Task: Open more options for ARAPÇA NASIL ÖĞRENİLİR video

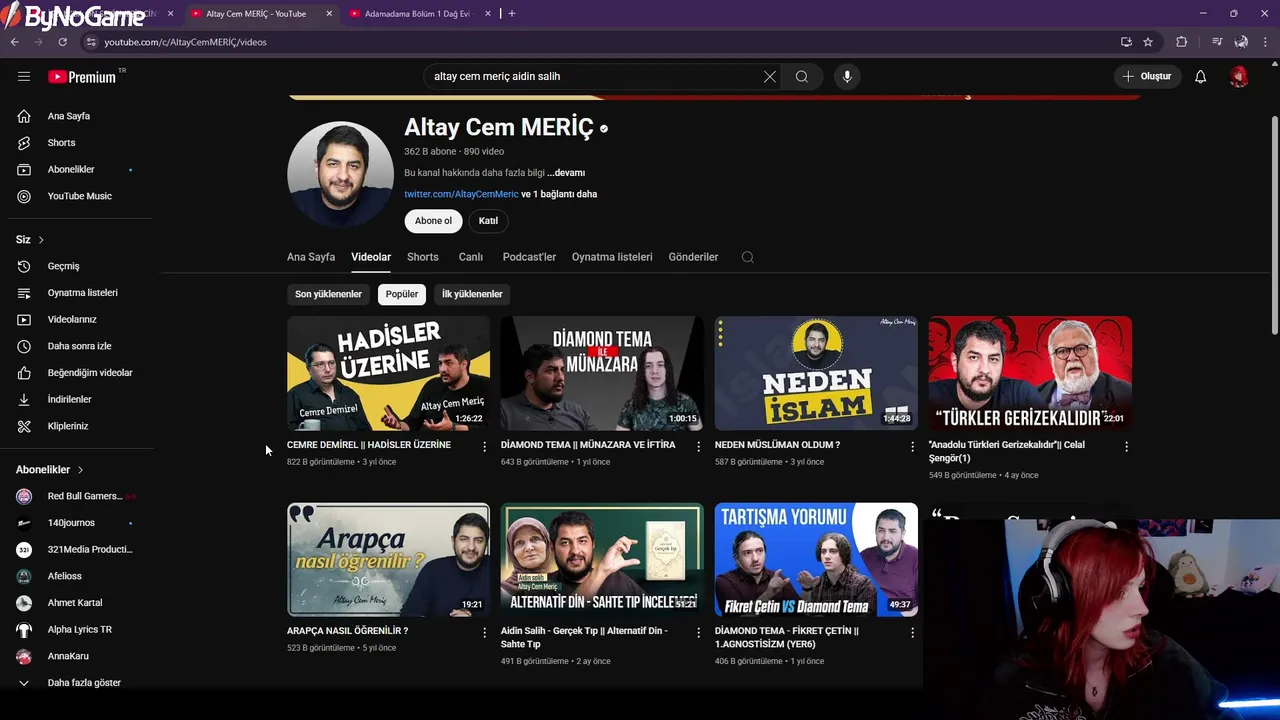Action: (x=485, y=633)
